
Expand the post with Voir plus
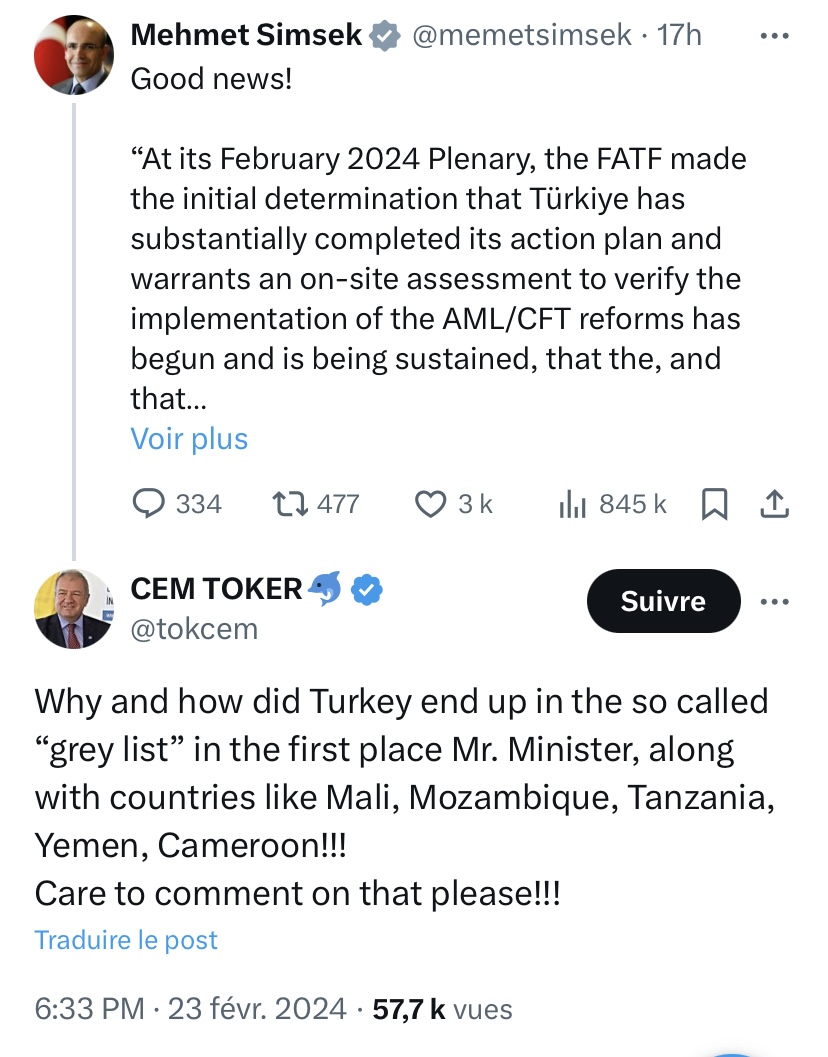coord(189,439)
